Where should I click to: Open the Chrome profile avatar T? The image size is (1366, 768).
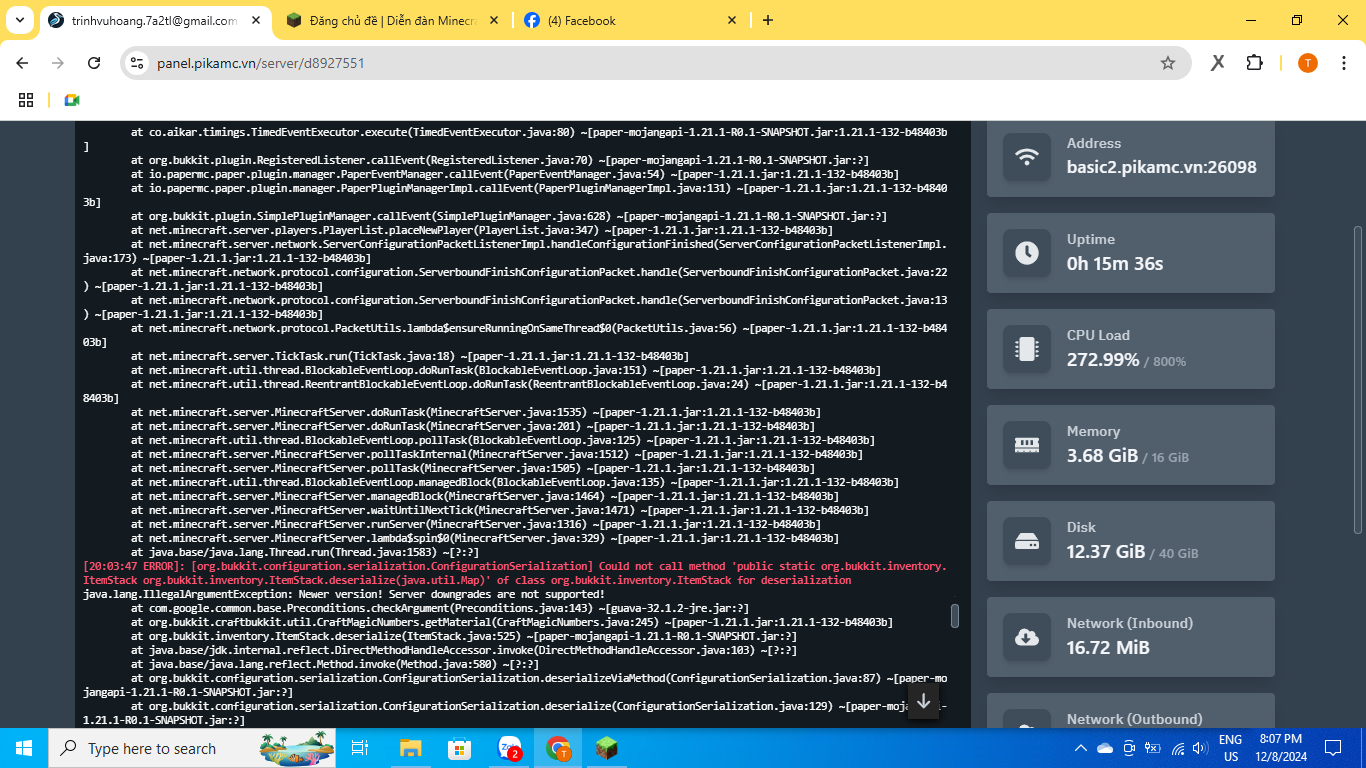point(1308,63)
